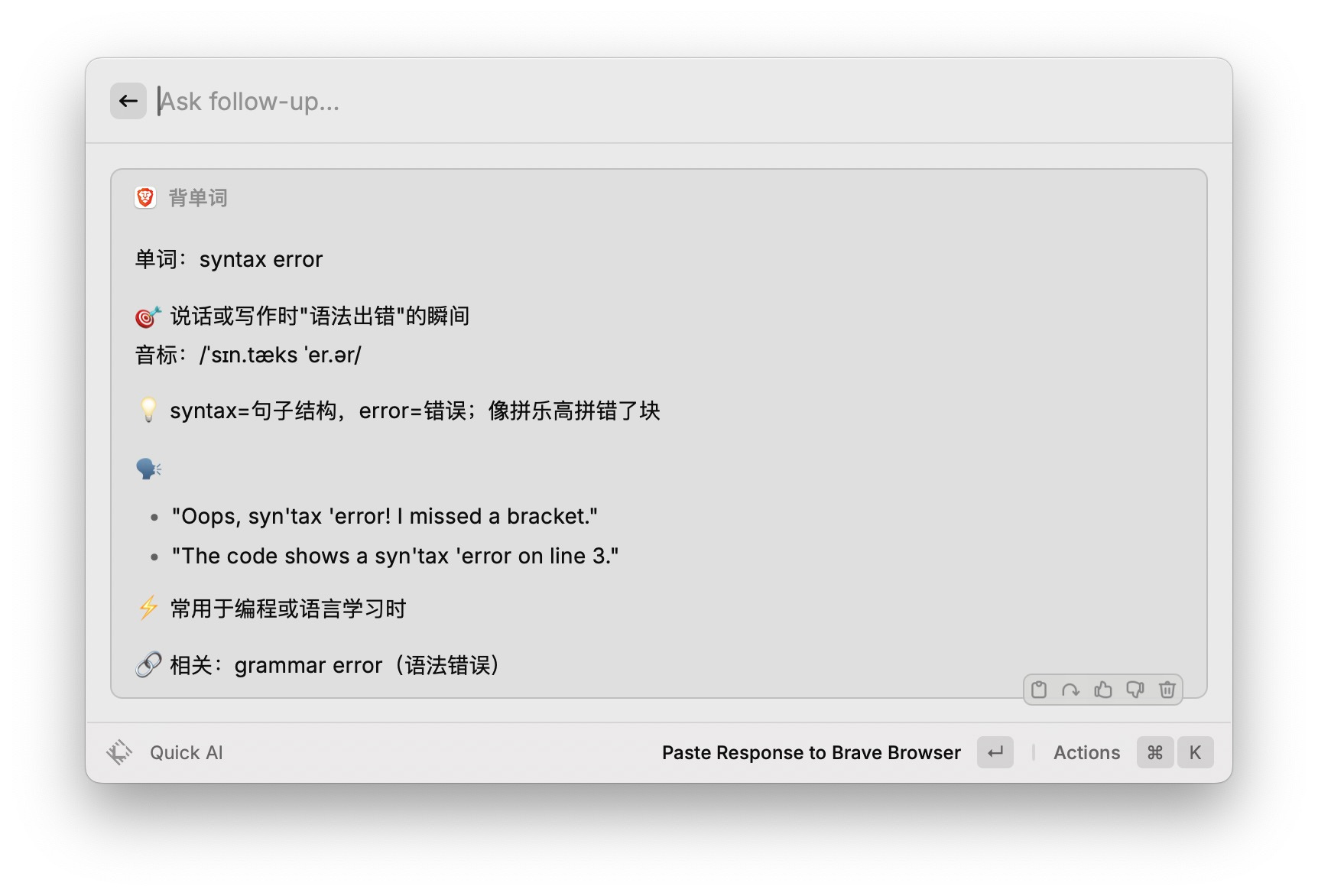This screenshot has height=896, width=1318.
Task: Click the Brave browser icon beside 背单词
Action: click(x=145, y=198)
